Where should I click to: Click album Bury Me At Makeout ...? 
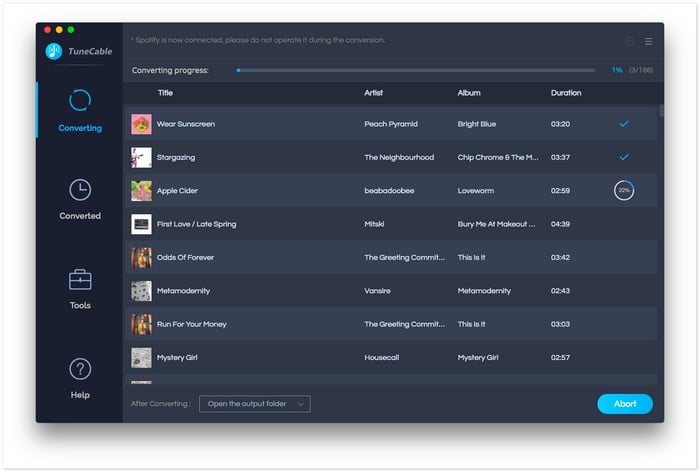point(496,224)
